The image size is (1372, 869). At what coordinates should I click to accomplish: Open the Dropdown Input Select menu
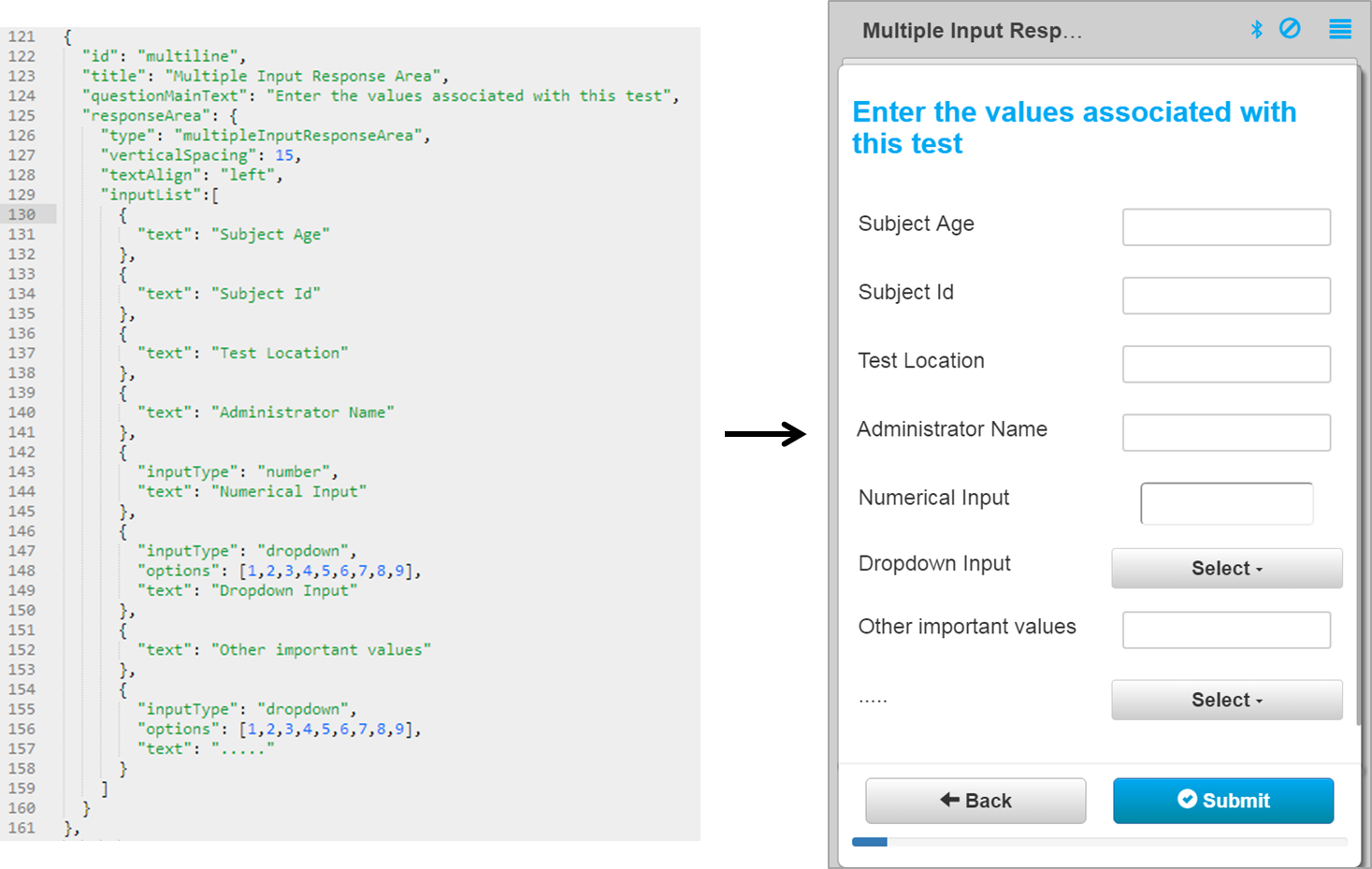[x=1226, y=569]
